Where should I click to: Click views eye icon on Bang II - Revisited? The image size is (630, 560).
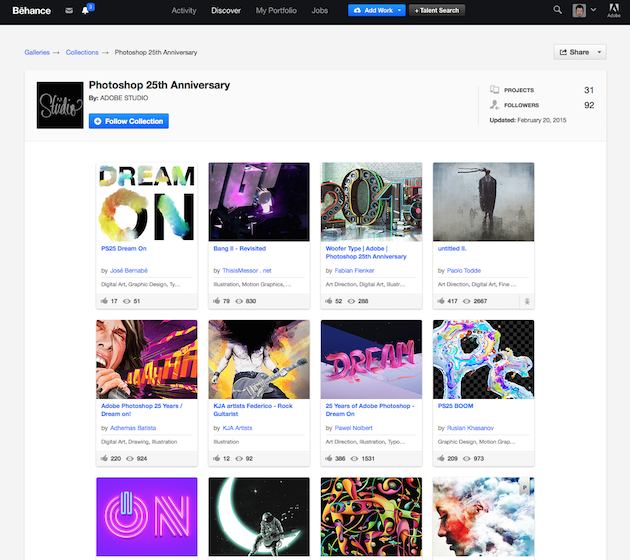tap(239, 301)
